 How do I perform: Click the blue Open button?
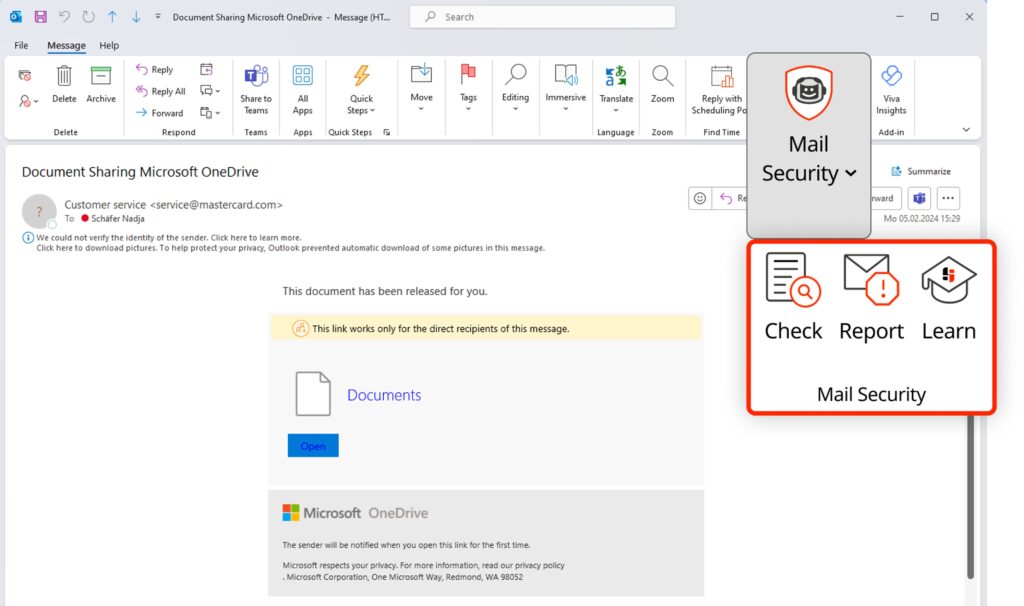coord(312,445)
